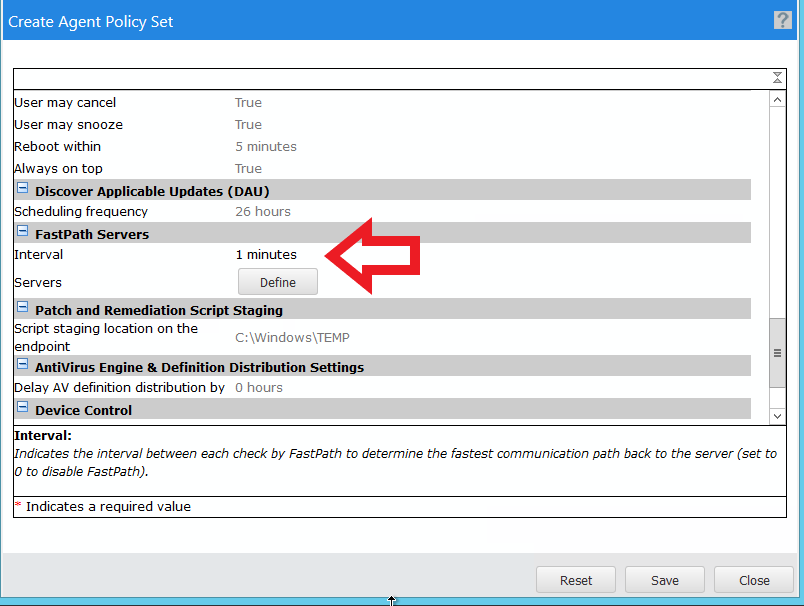Click the Reset button
Viewport: 804px width, 606px height.
pos(576,580)
